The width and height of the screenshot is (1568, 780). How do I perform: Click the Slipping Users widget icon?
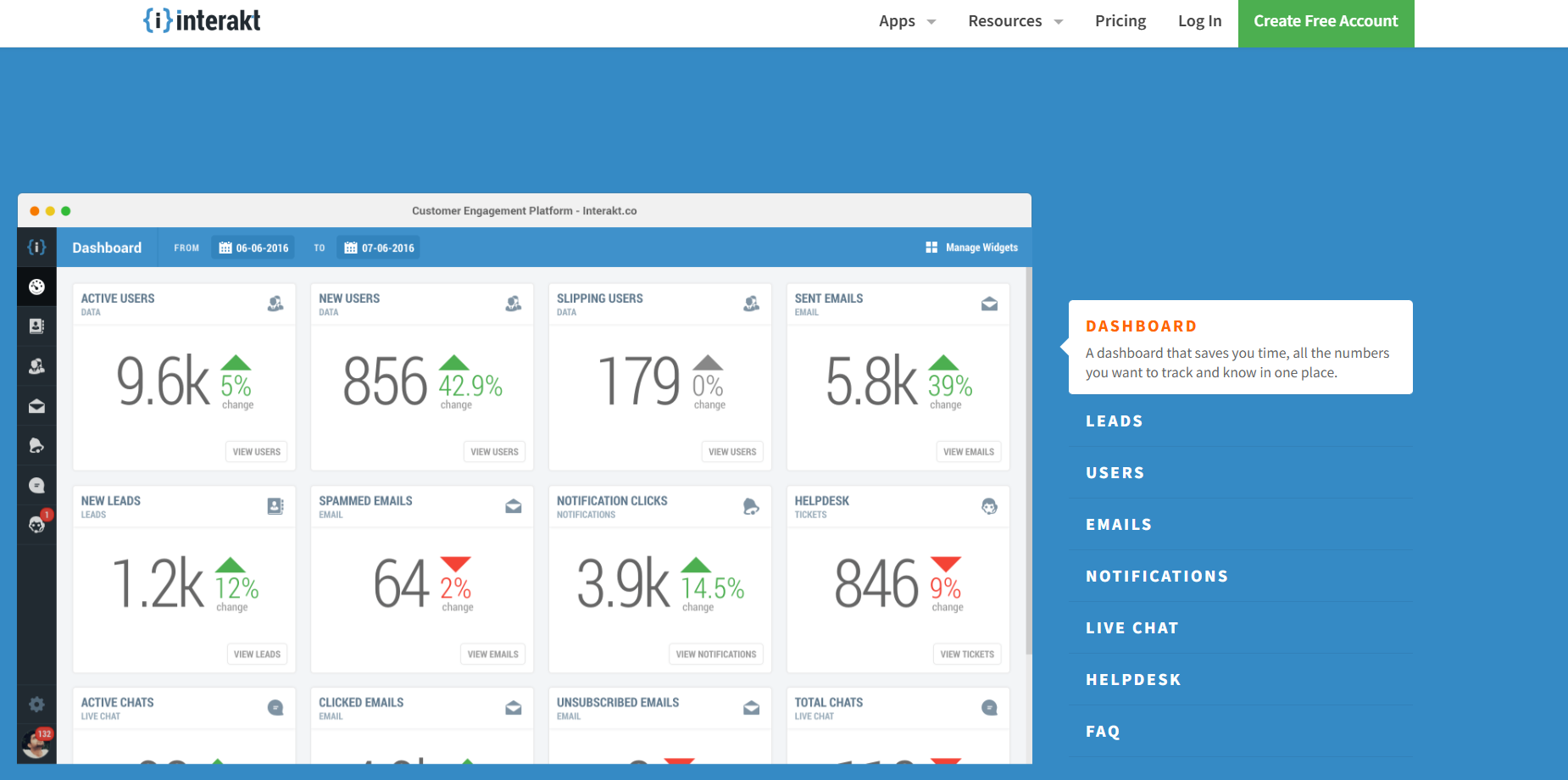tap(752, 304)
